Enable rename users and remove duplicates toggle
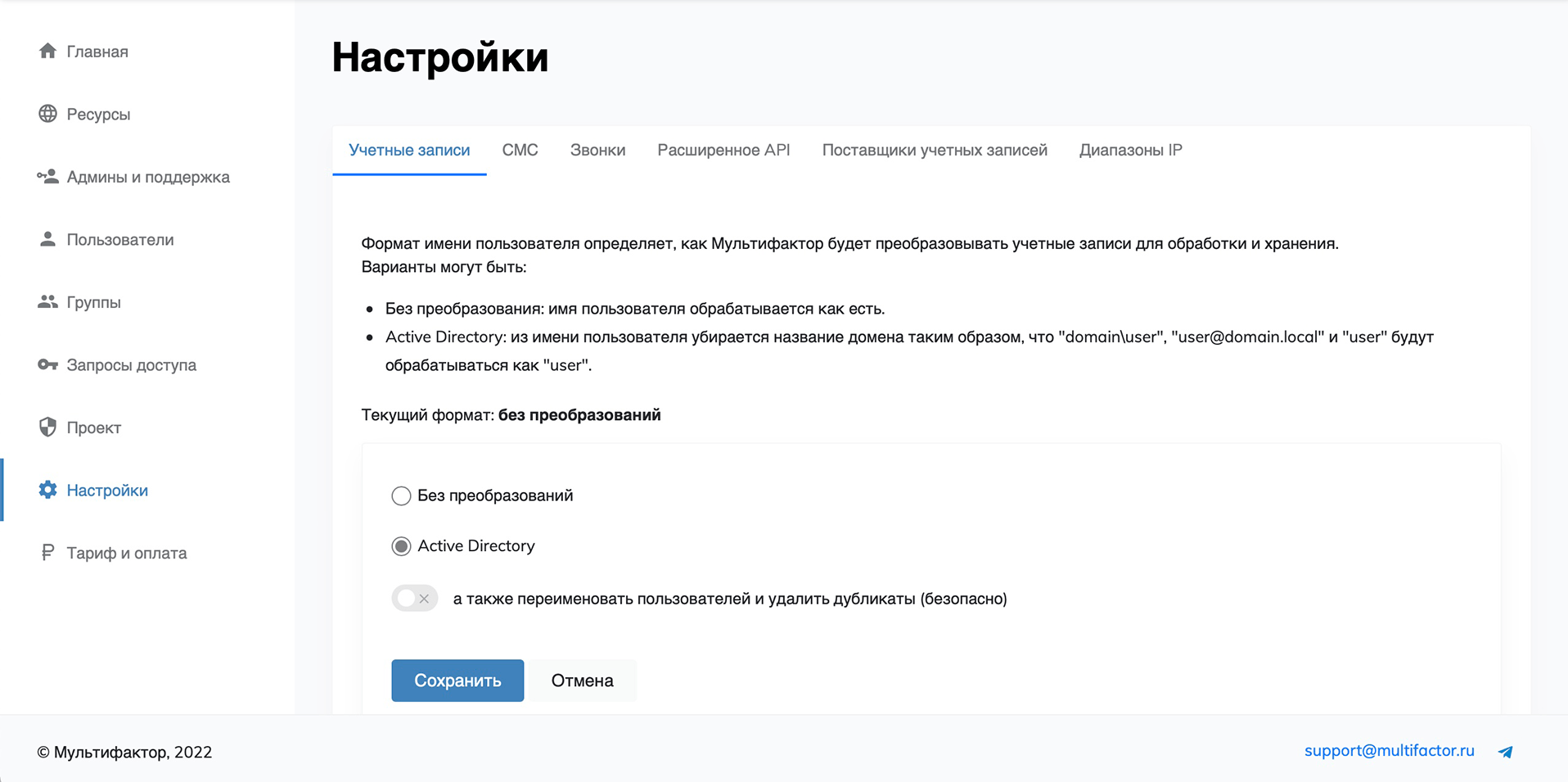 pyautogui.click(x=415, y=599)
